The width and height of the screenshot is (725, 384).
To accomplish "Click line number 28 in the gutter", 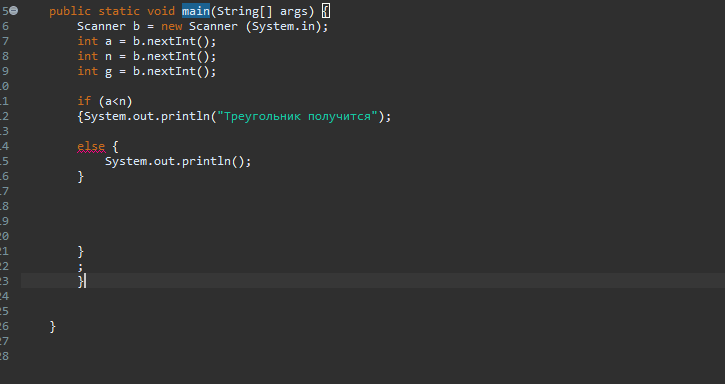I will click(4, 356).
